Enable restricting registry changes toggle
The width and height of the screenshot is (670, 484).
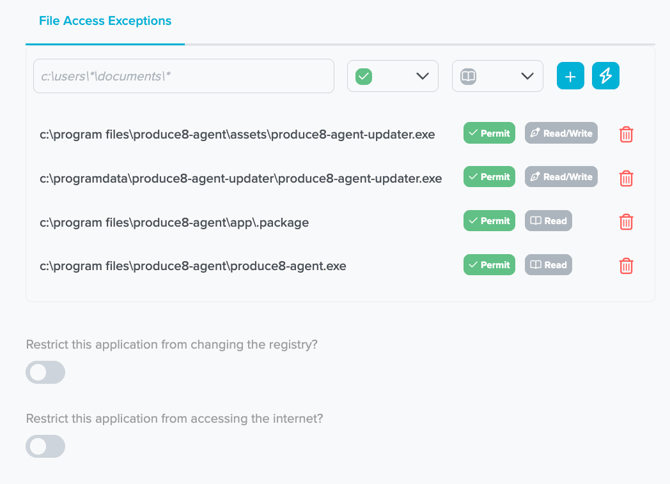pyautogui.click(x=46, y=372)
